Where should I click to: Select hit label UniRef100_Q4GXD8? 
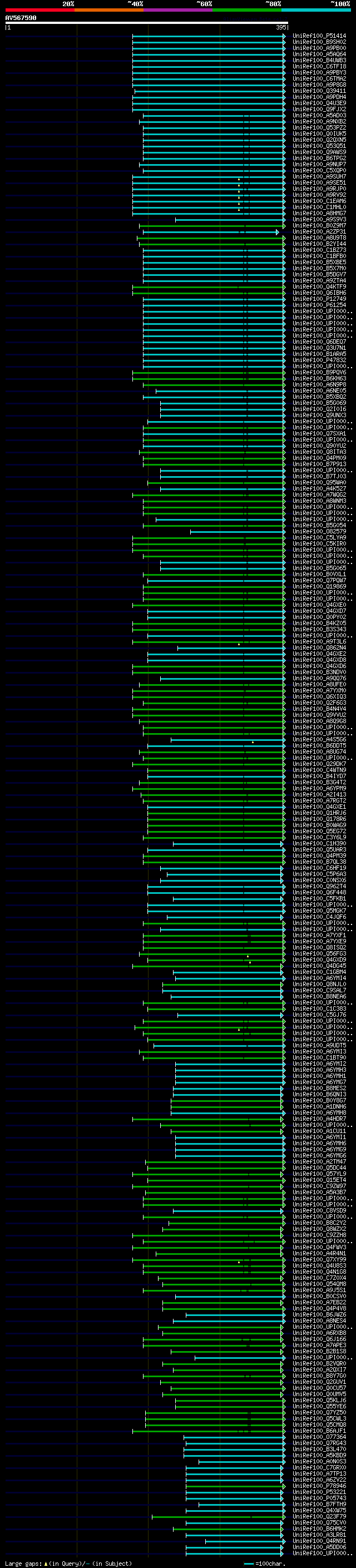pyautogui.click(x=319, y=660)
